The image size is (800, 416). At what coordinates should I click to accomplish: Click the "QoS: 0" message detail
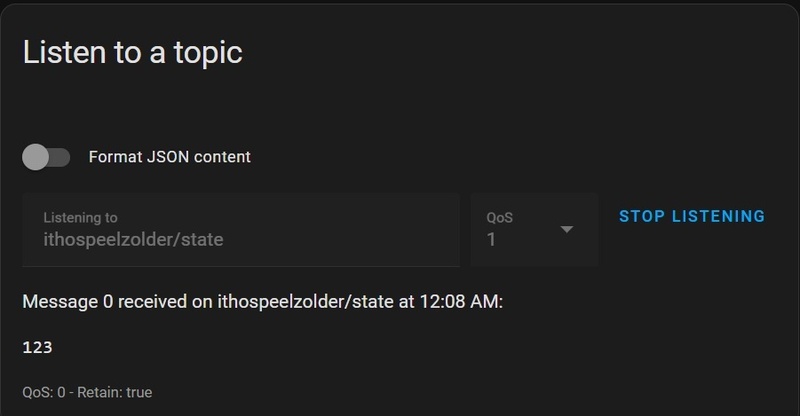(46, 393)
